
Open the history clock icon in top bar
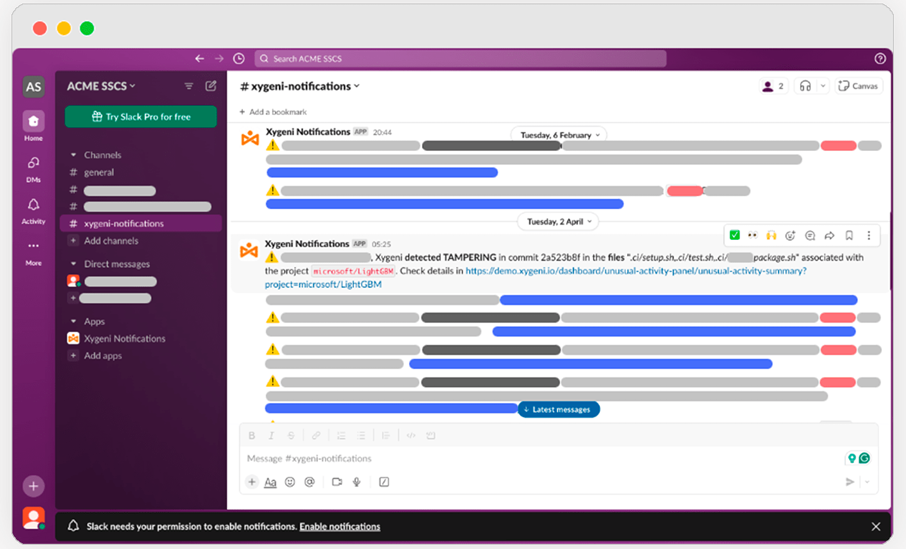click(x=239, y=59)
